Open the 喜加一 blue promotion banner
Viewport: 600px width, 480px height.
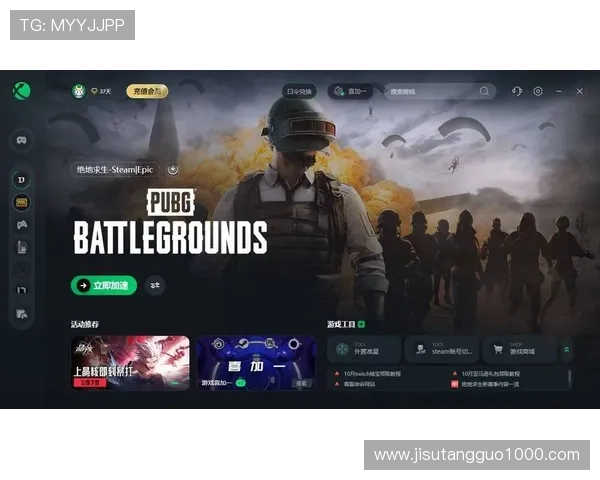click(256, 363)
